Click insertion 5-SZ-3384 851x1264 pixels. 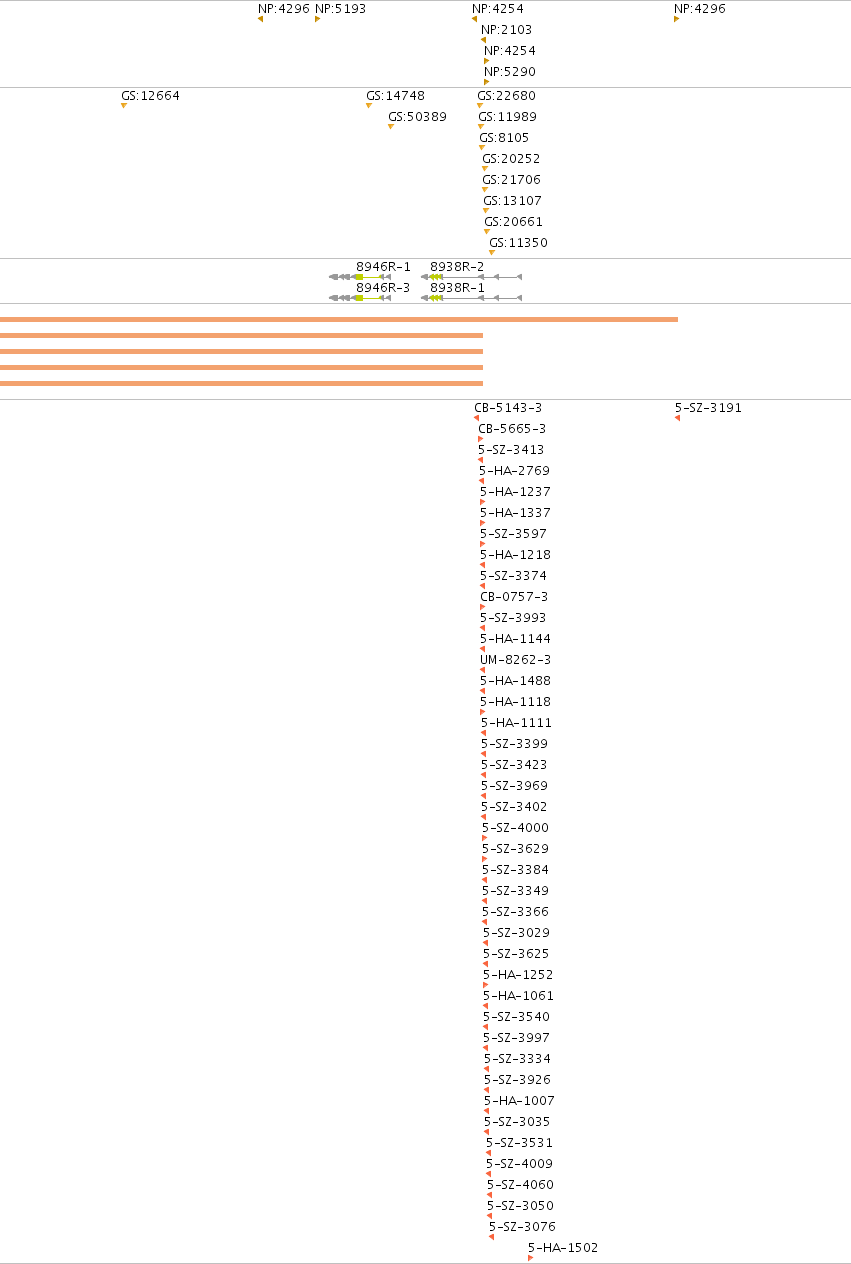pos(515,871)
